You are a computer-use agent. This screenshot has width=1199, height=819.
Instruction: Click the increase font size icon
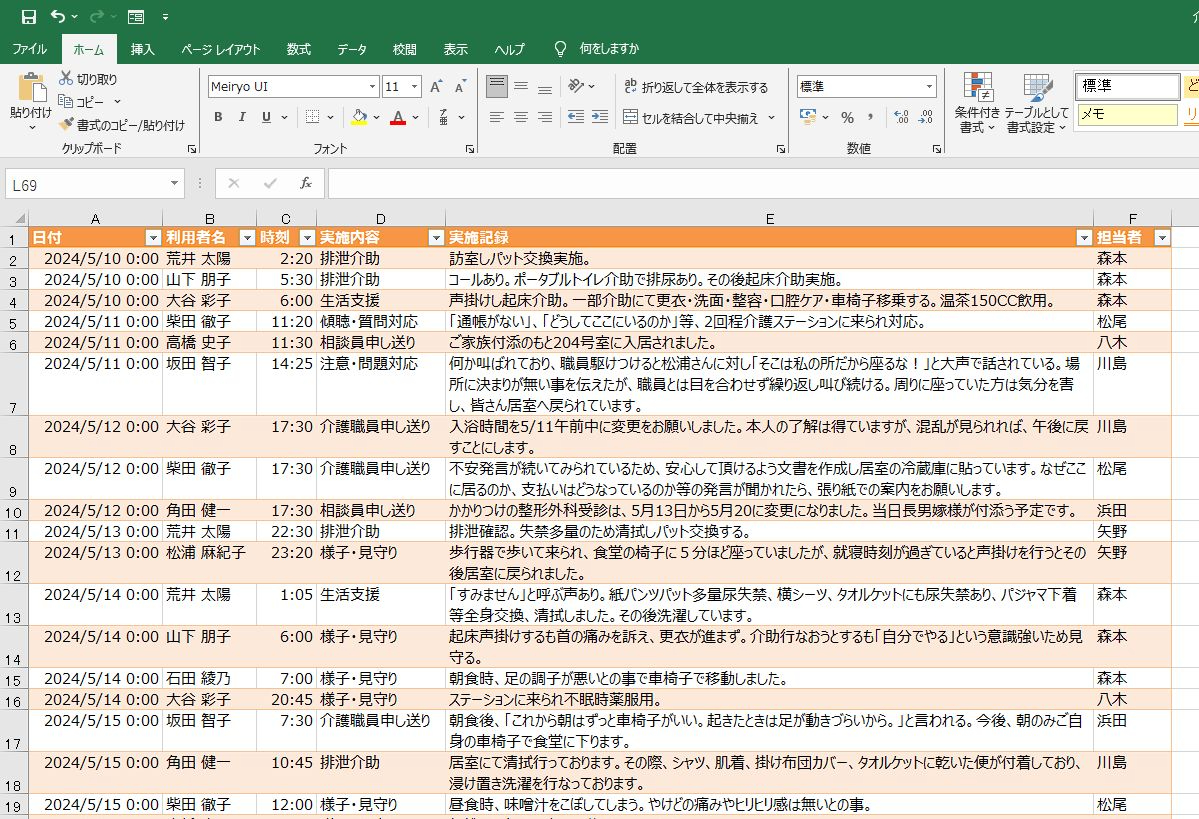(436, 87)
